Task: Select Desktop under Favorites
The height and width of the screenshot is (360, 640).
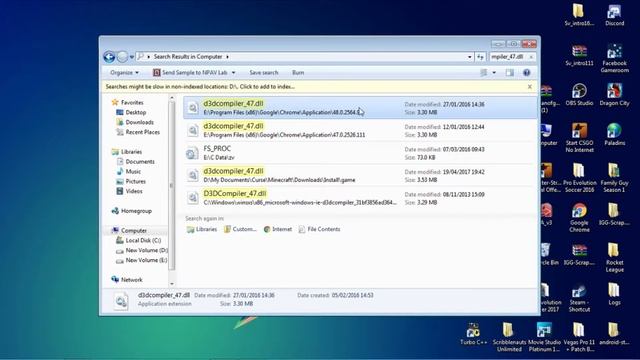Action: pyautogui.click(x=131, y=112)
